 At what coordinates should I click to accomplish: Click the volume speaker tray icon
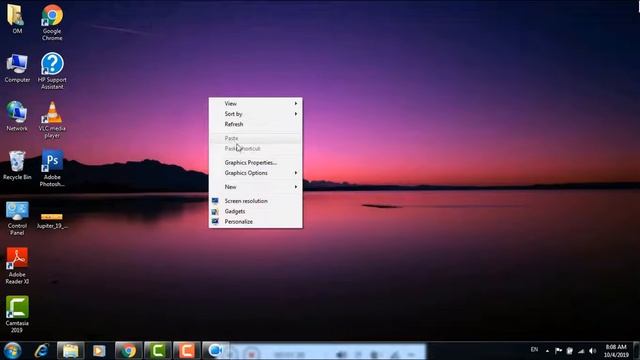[593, 351]
